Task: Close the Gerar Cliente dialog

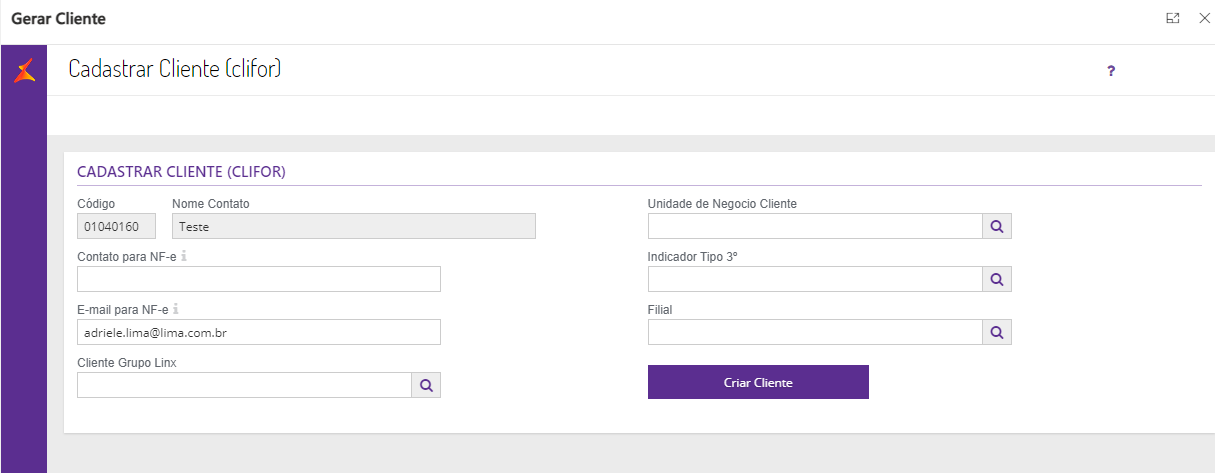Action: [x=1204, y=18]
